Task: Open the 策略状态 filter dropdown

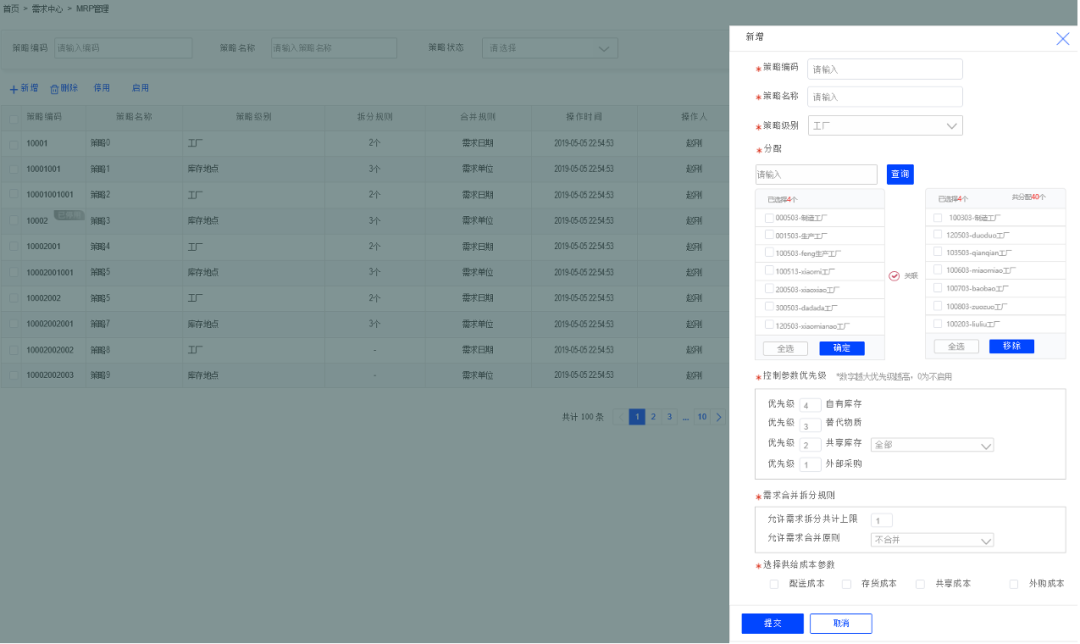Action: 550,48
